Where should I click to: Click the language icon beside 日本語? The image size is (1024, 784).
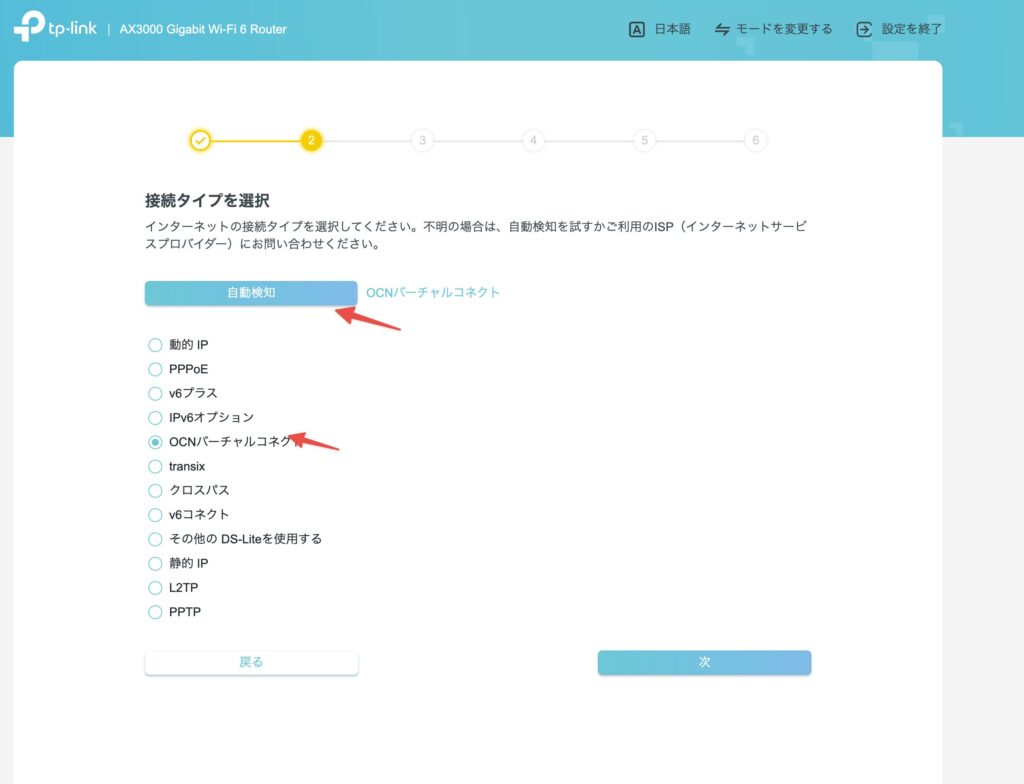[x=636, y=29]
